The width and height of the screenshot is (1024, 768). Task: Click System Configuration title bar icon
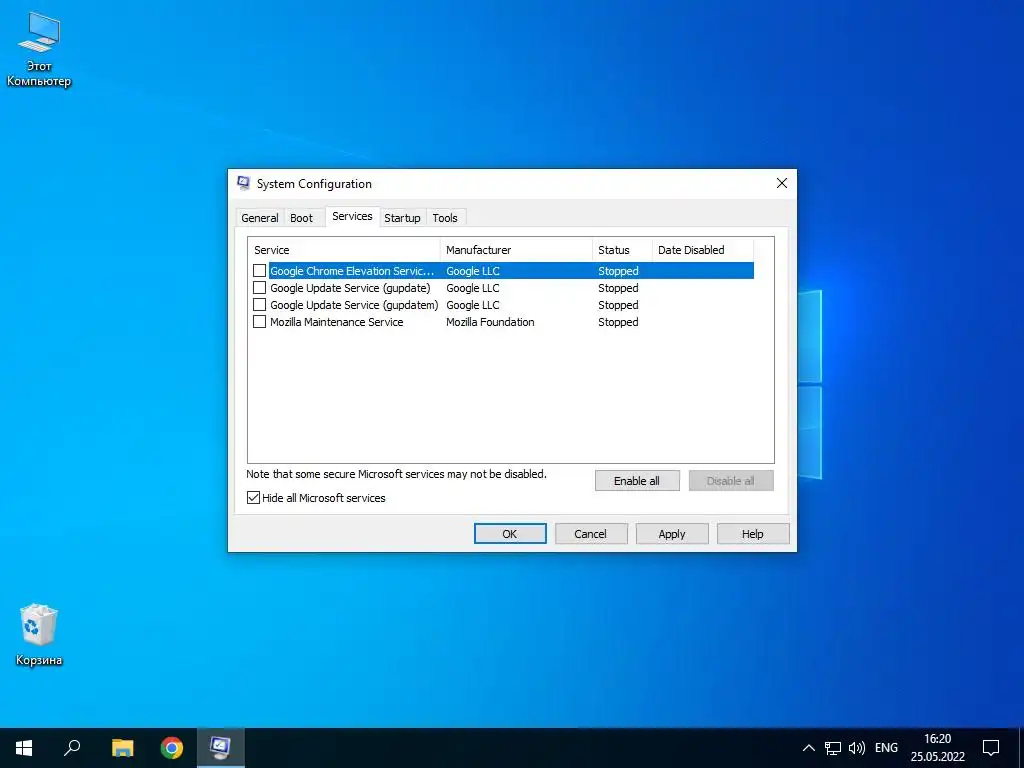click(x=244, y=184)
